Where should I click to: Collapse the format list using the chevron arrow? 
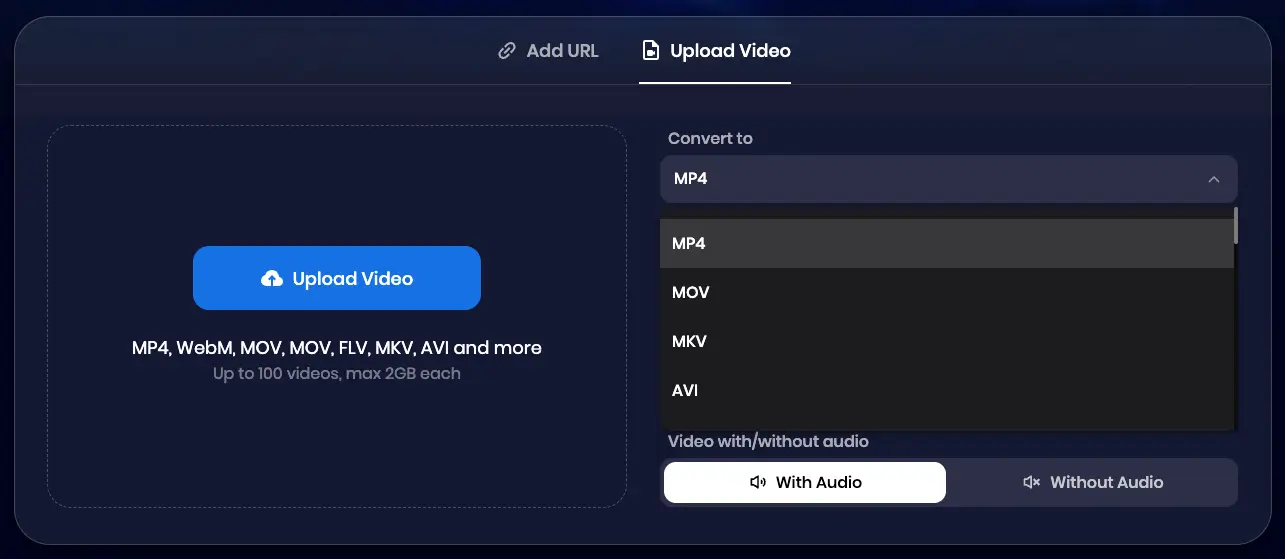(1213, 180)
